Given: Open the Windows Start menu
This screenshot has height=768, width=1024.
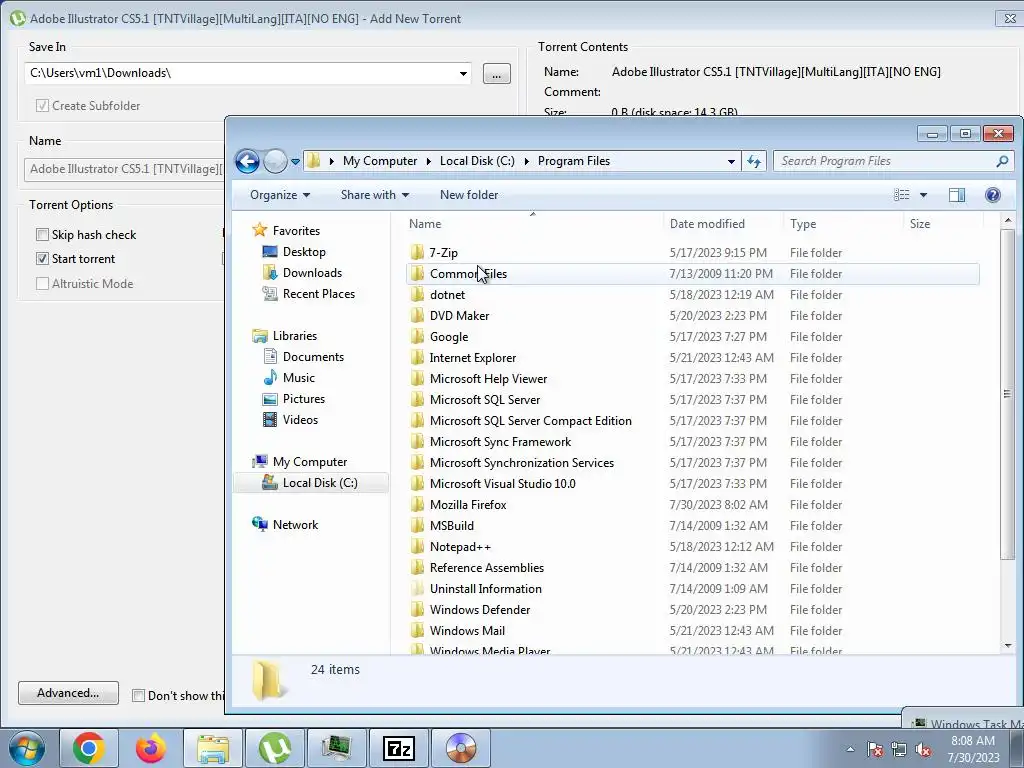Looking at the screenshot, I should [x=27, y=748].
